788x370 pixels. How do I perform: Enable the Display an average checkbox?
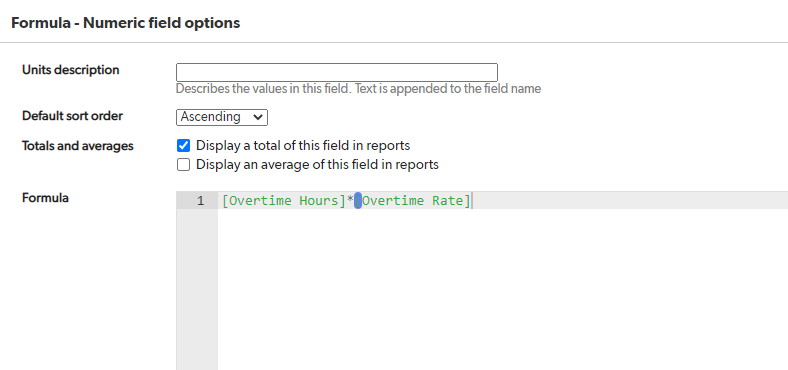(183, 164)
